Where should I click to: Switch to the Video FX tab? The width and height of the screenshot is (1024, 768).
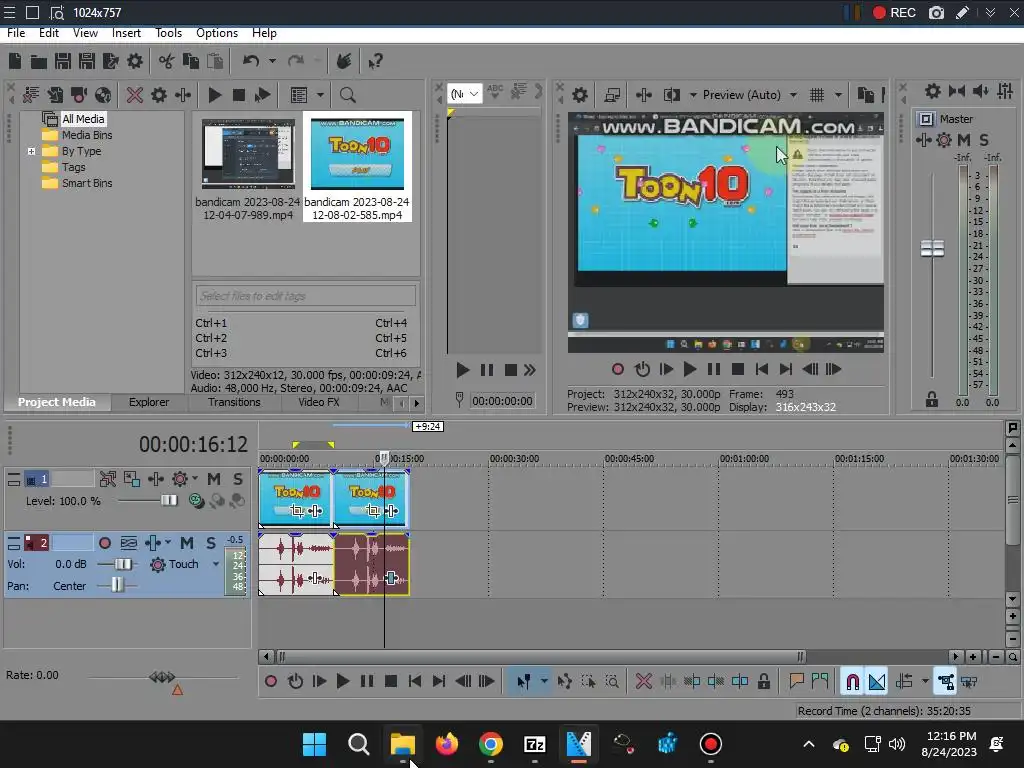(319, 402)
